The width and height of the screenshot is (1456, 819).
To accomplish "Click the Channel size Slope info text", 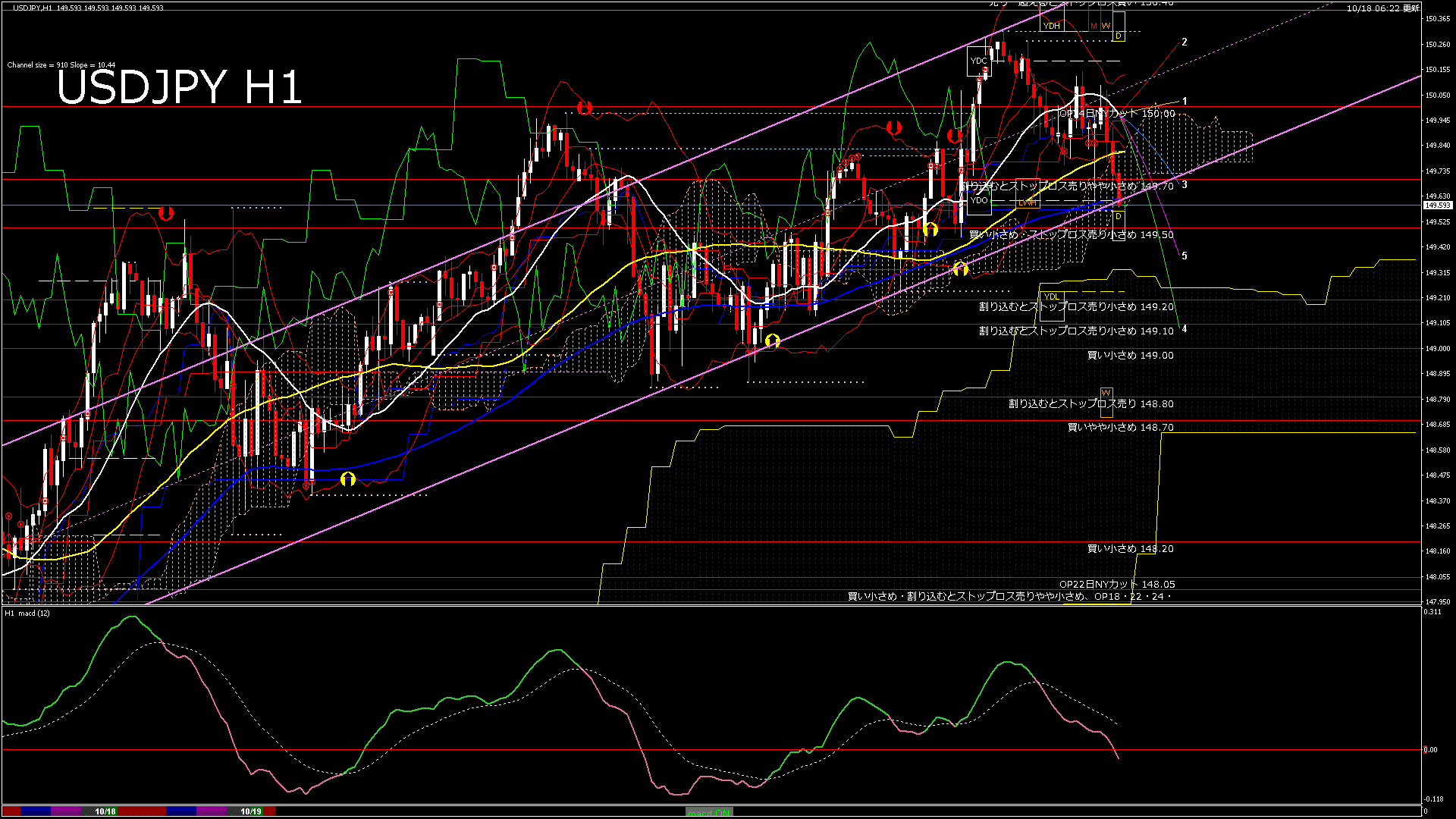I will 61,65.
